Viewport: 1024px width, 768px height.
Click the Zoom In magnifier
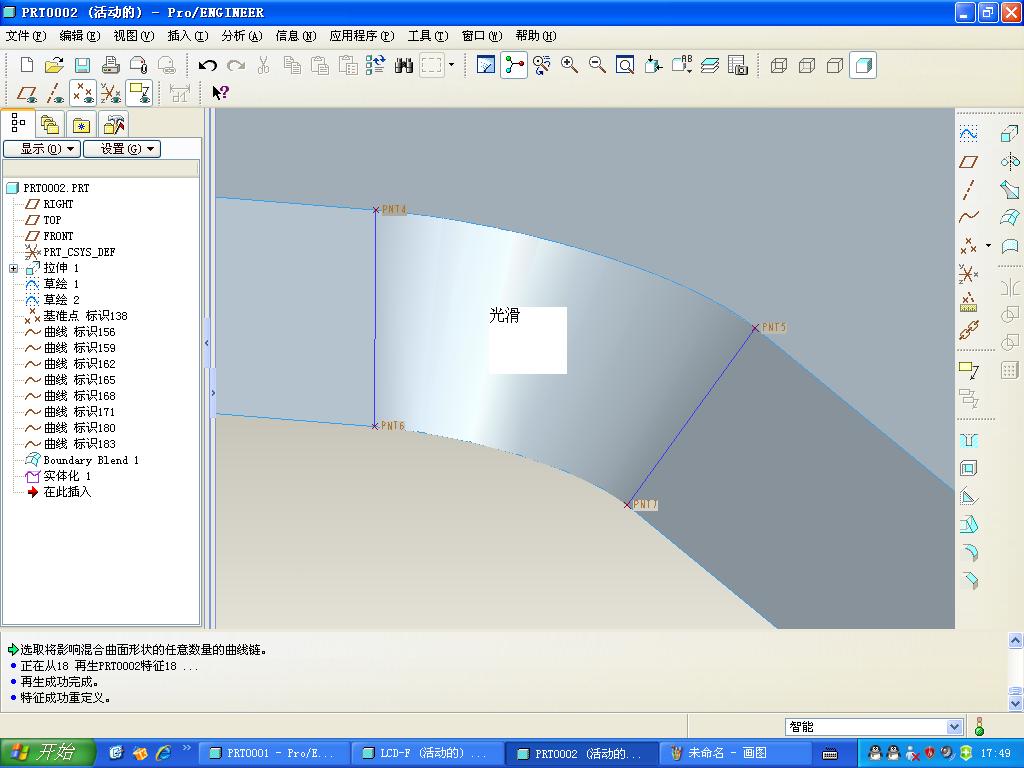click(569, 65)
